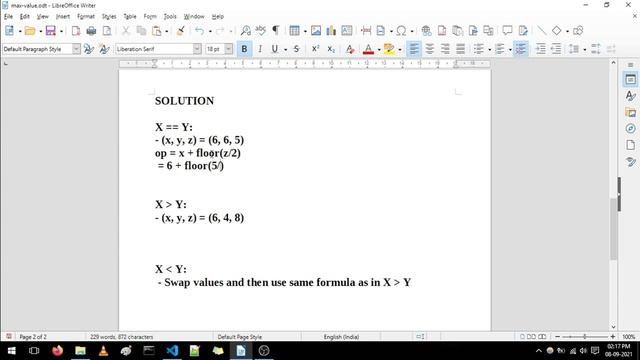Image resolution: width=640 pixels, height=360 pixels.
Task: Click the Subscript icon
Action: pos(331,49)
